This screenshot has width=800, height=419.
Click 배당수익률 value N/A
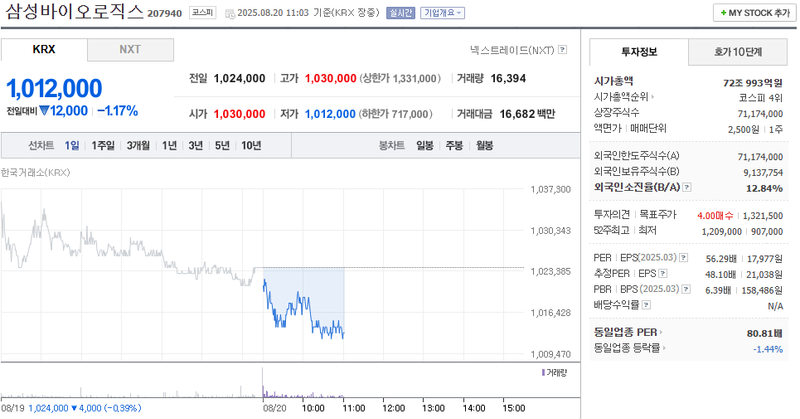(776, 306)
